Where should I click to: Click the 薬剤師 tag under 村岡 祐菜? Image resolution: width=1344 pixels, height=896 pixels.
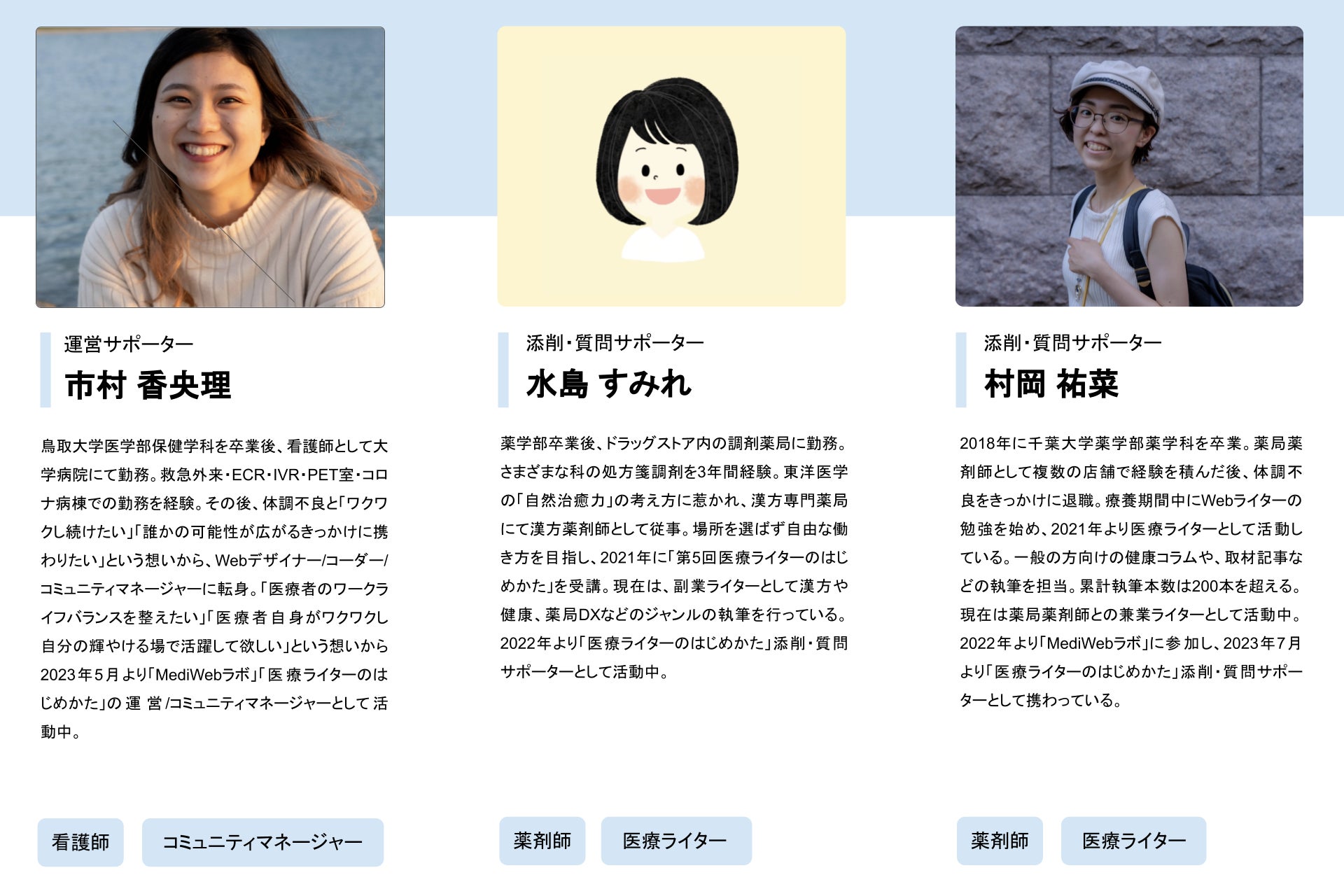click(1000, 841)
